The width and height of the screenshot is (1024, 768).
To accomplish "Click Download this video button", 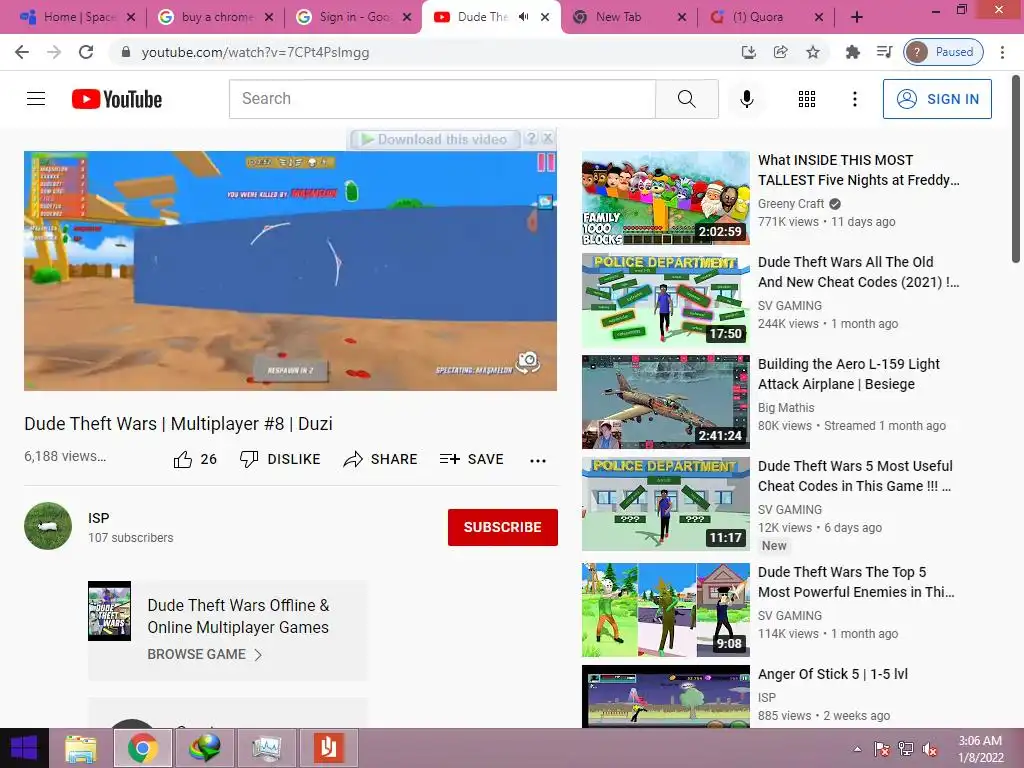I will [435, 139].
